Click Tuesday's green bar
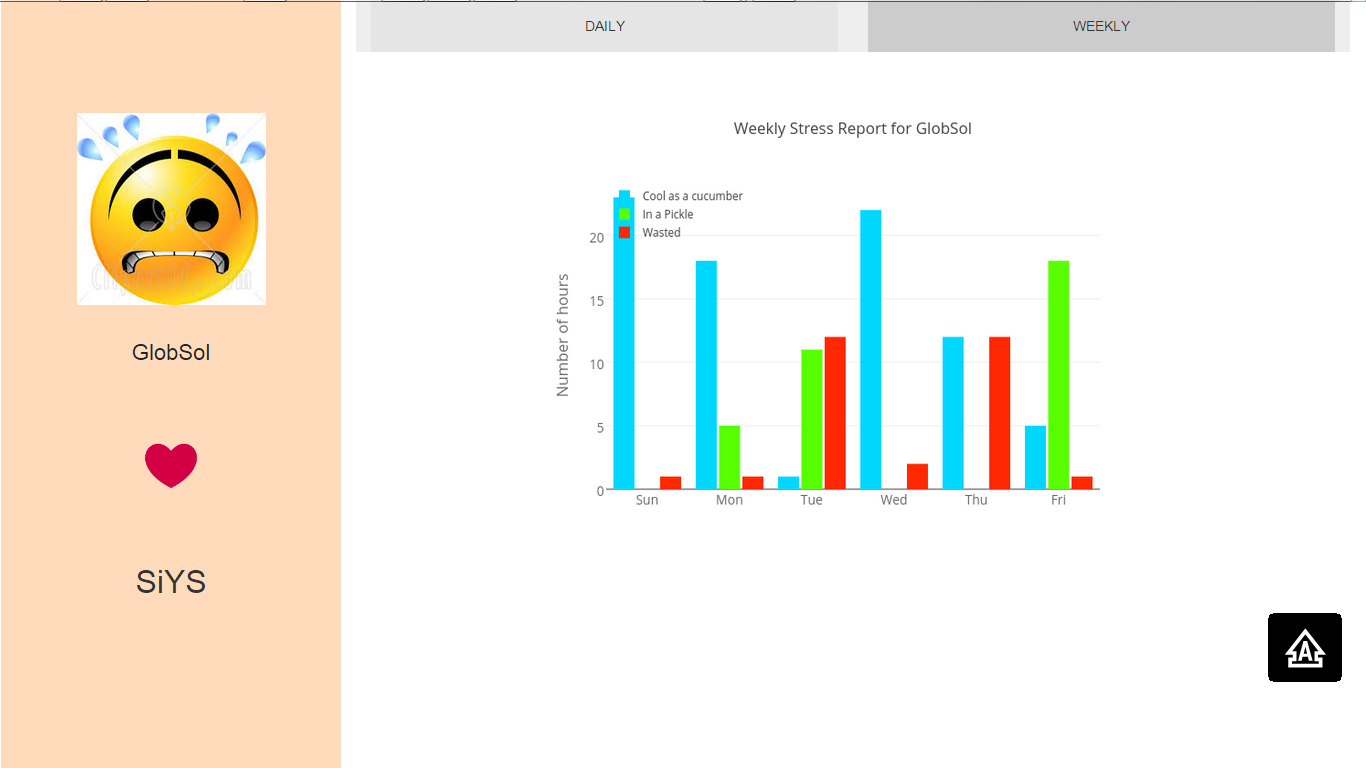 point(812,420)
